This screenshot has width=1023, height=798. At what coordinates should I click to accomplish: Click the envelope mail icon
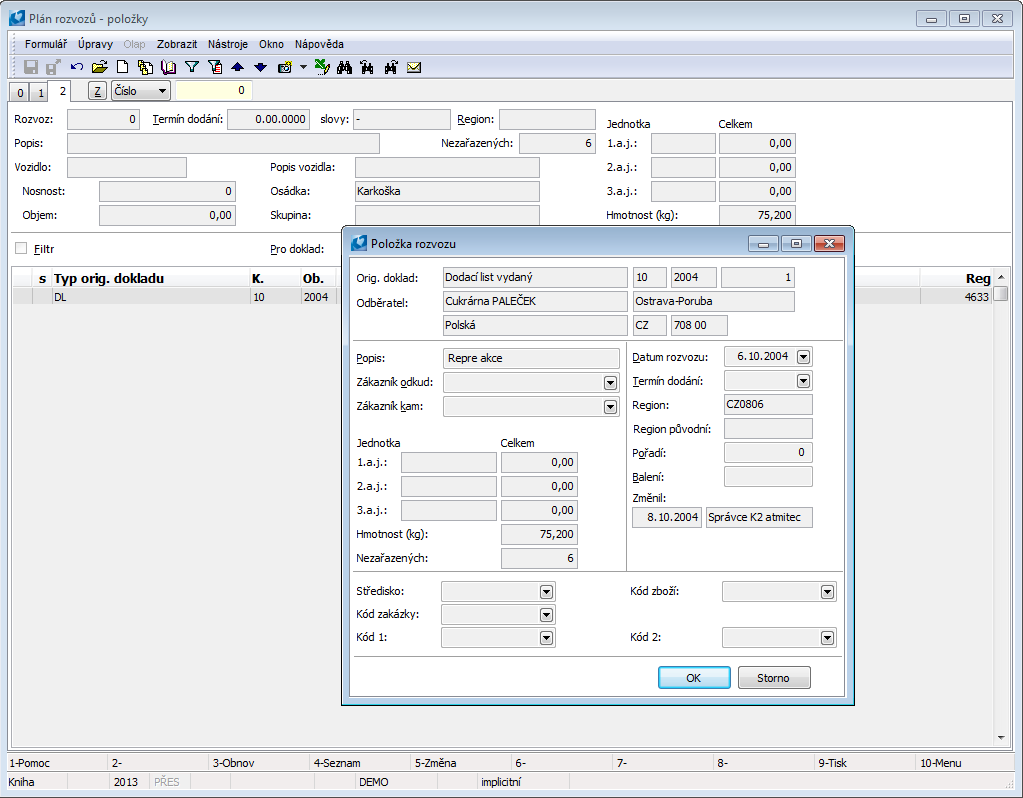coord(414,67)
